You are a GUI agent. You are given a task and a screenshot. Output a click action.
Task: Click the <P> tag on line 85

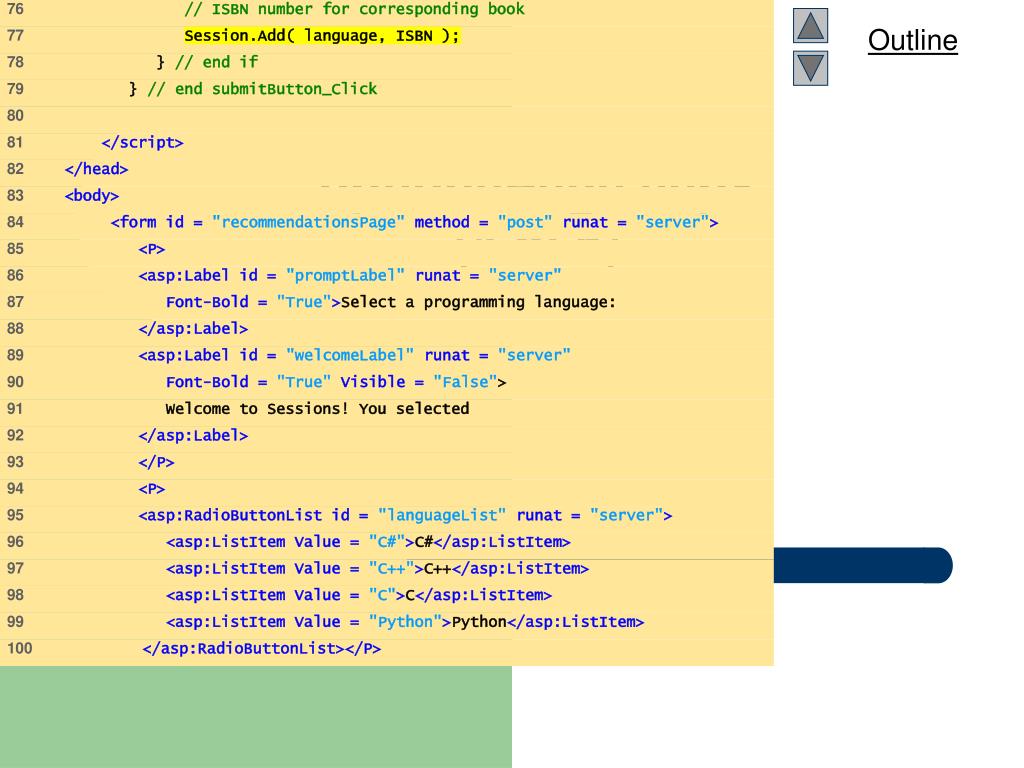pyautogui.click(x=152, y=249)
